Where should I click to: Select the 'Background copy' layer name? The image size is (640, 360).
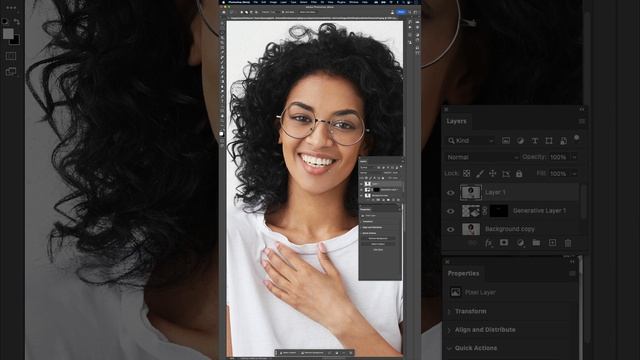[x=509, y=229]
